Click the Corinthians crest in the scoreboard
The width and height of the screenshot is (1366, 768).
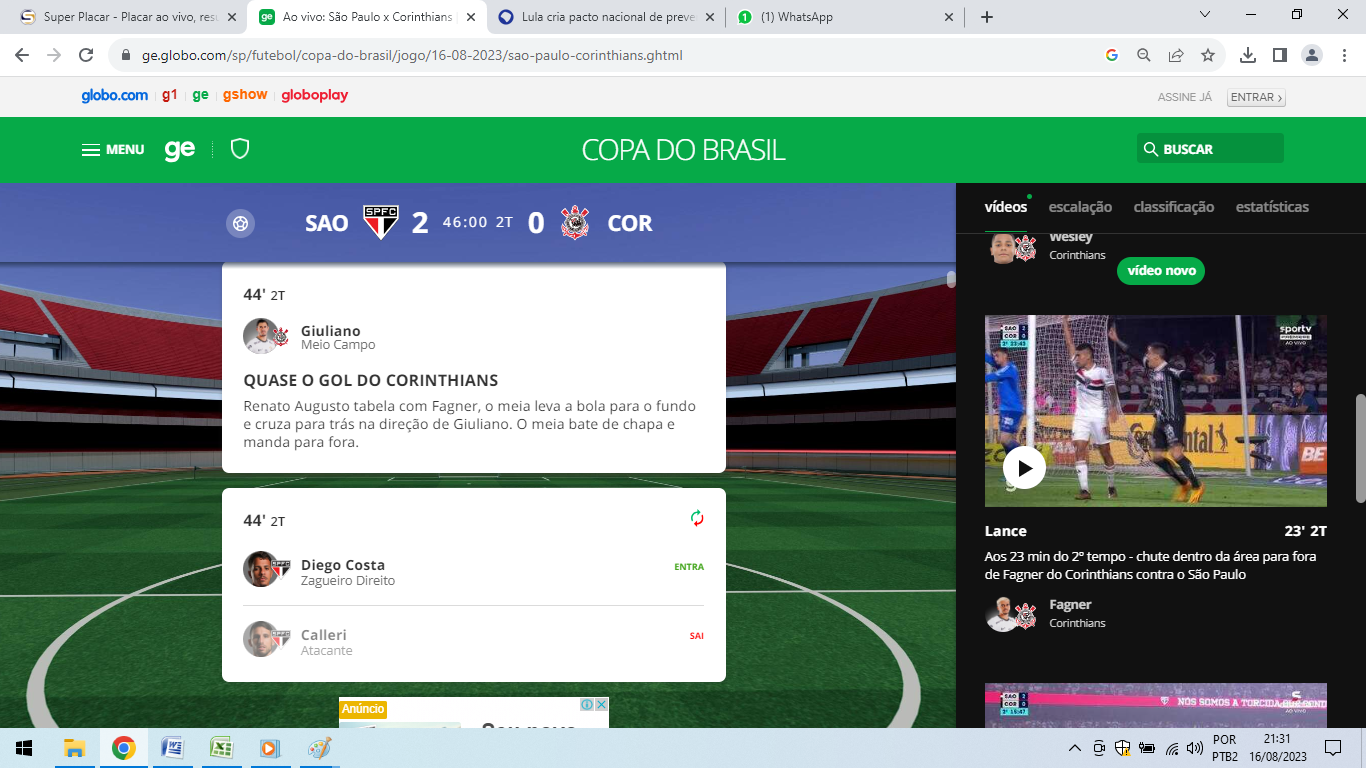pyautogui.click(x=575, y=222)
